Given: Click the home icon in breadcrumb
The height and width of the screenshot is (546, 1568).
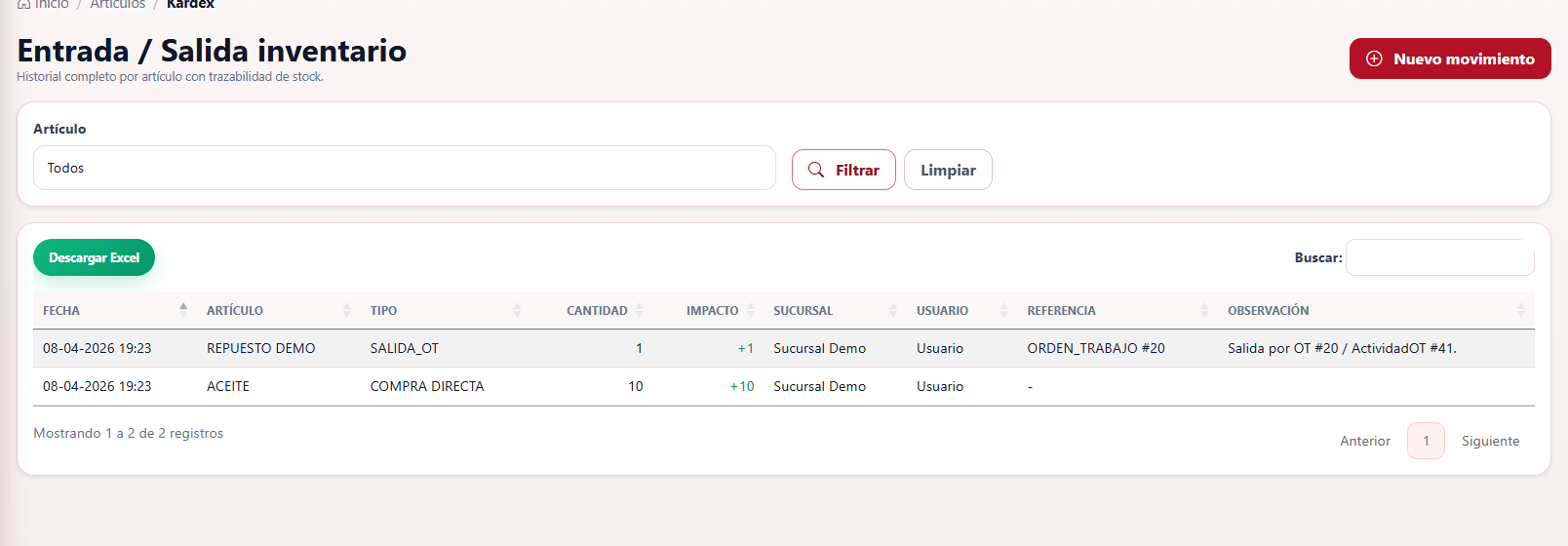Looking at the screenshot, I should [23, 4].
